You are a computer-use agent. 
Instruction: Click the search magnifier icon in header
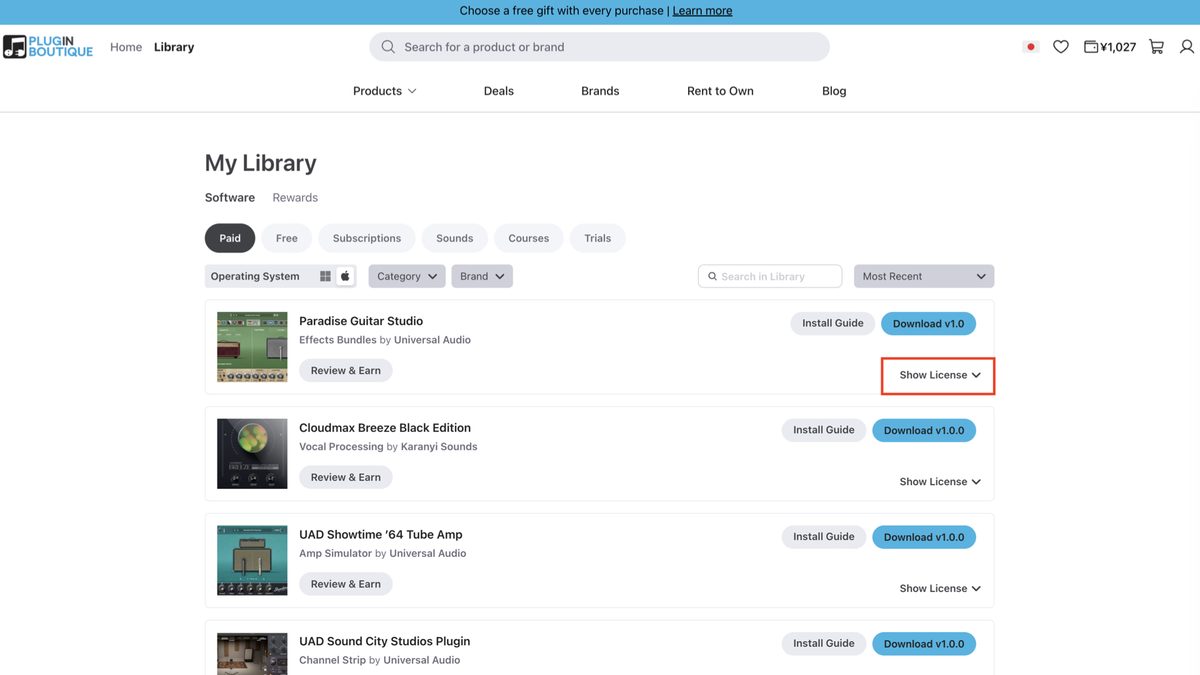pos(388,47)
